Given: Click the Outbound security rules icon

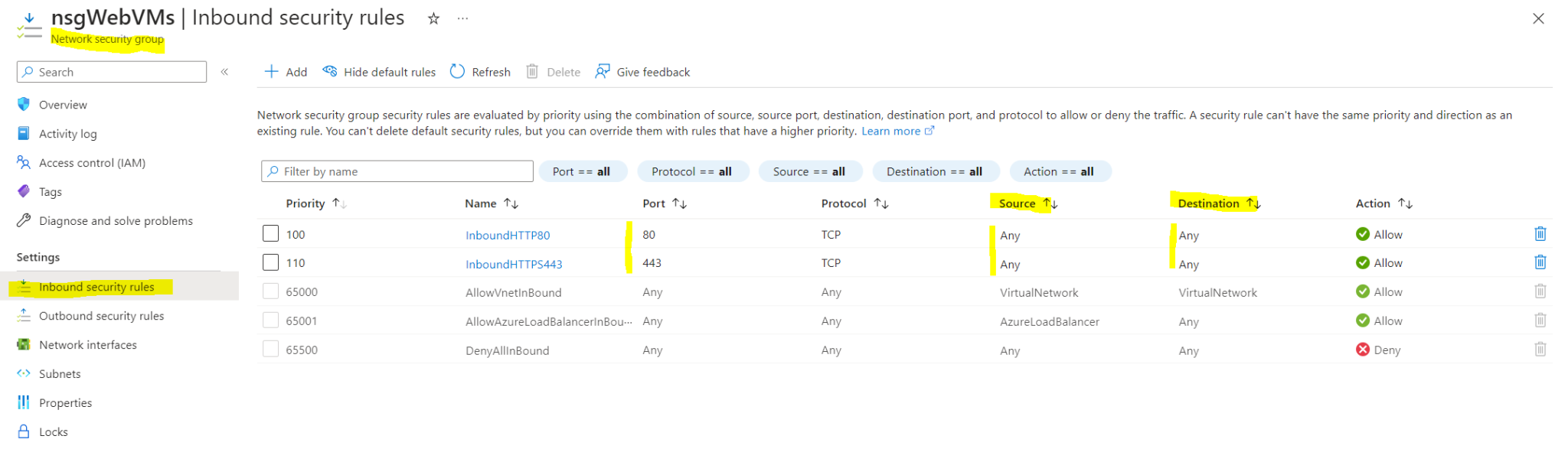Looking at the screenshot, I should [x=24, y=315].
